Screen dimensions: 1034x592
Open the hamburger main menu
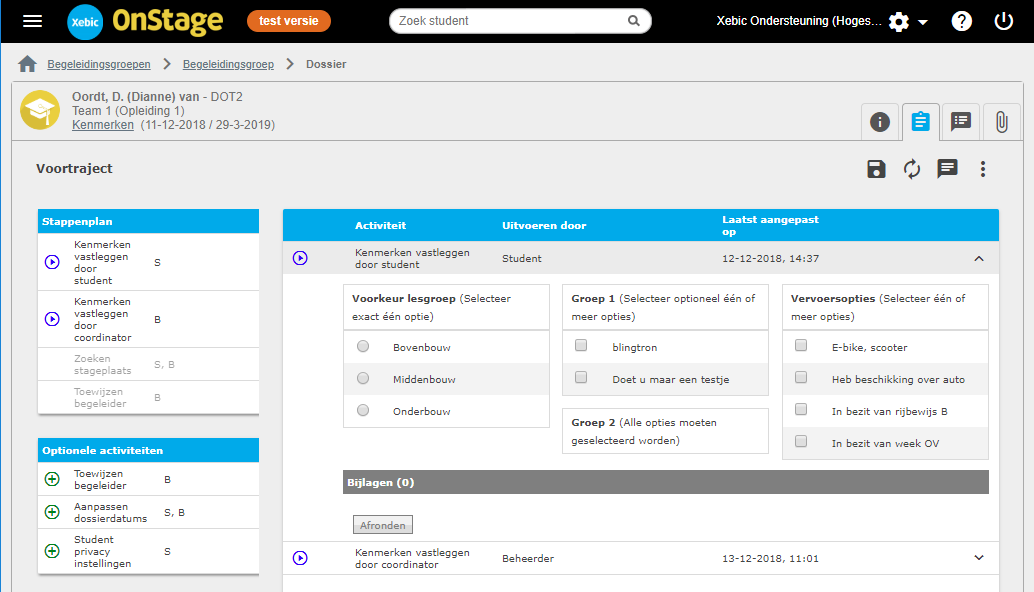click(32, 21)
